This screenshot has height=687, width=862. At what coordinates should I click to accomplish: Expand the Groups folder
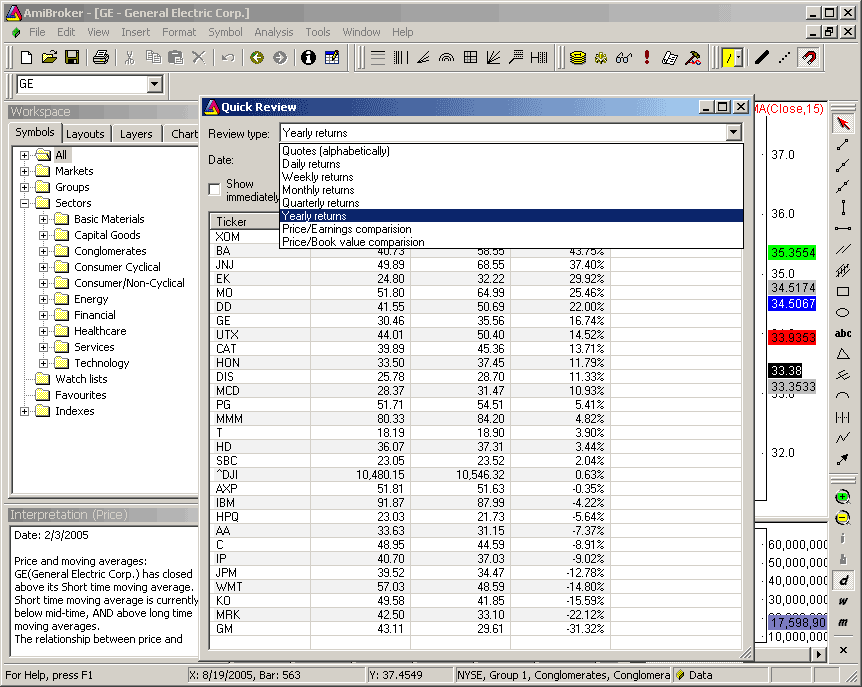click(x=24, y=187)
